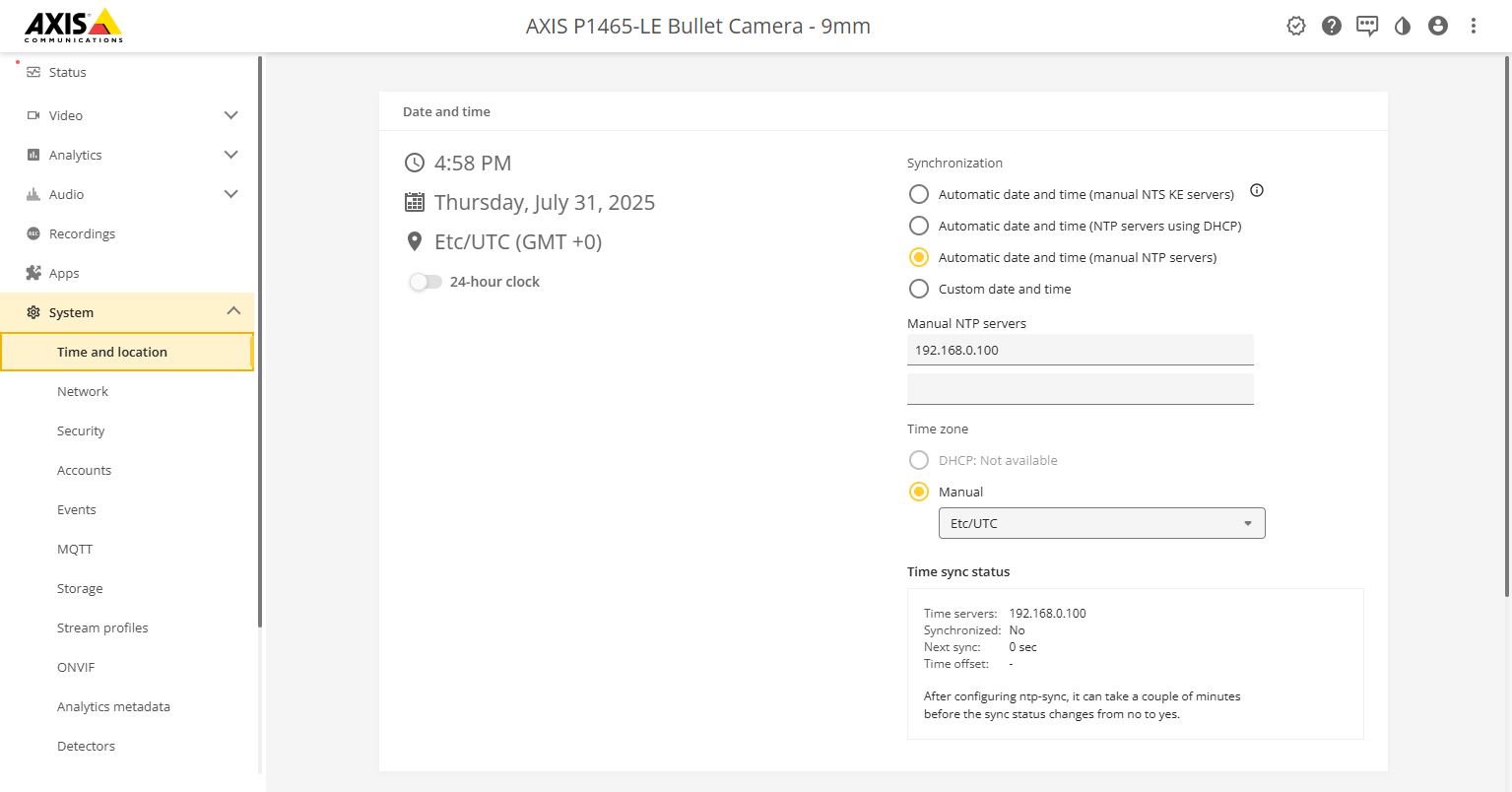This screenshot has height=792, width=1512.
Task: Open the Recordings page
Action: [x=82, y=233]
